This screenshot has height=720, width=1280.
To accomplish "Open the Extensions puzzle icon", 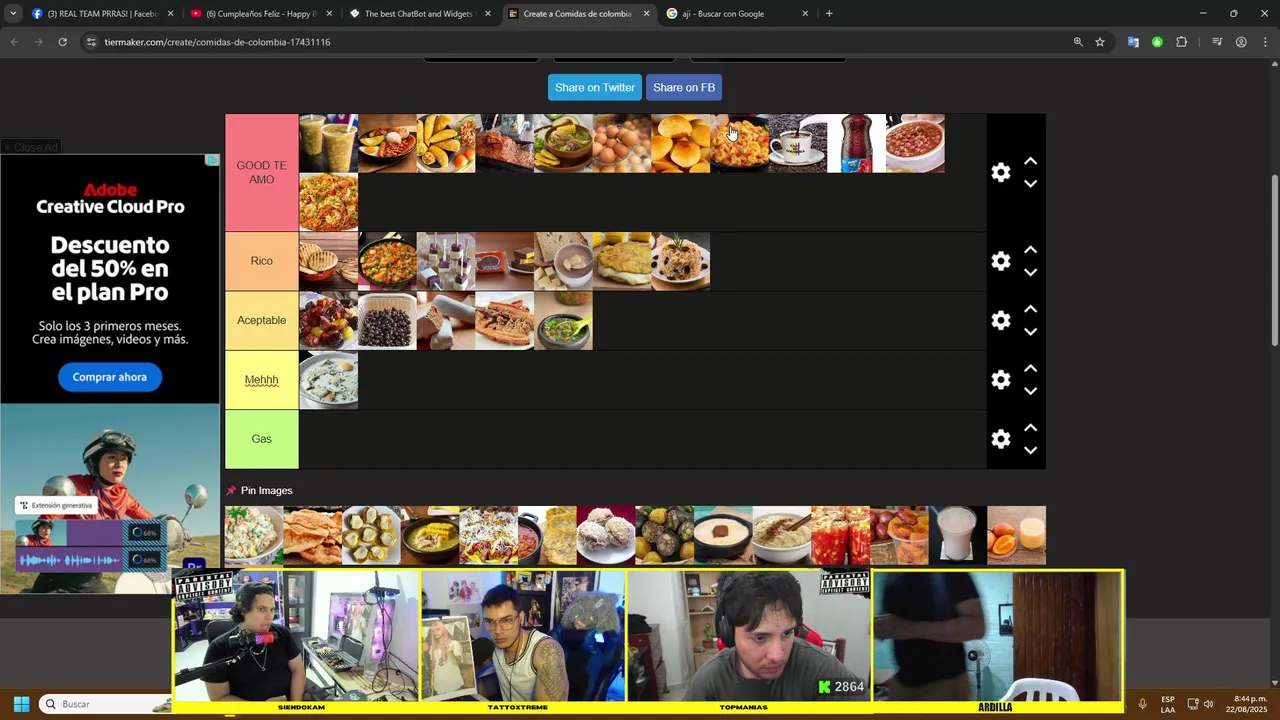I will click(x=1181, y=42).
